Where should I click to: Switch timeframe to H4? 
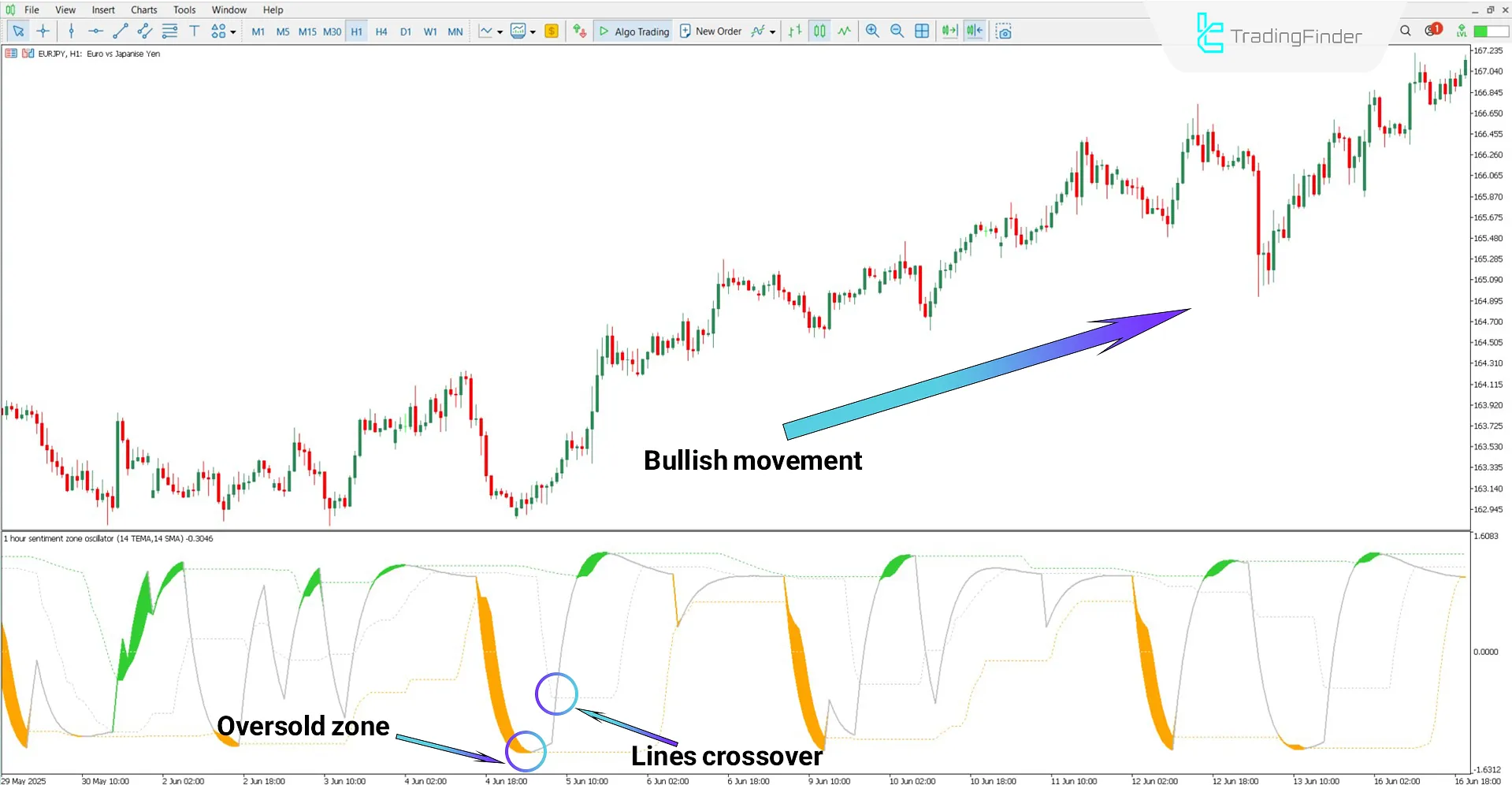(381, 31)
